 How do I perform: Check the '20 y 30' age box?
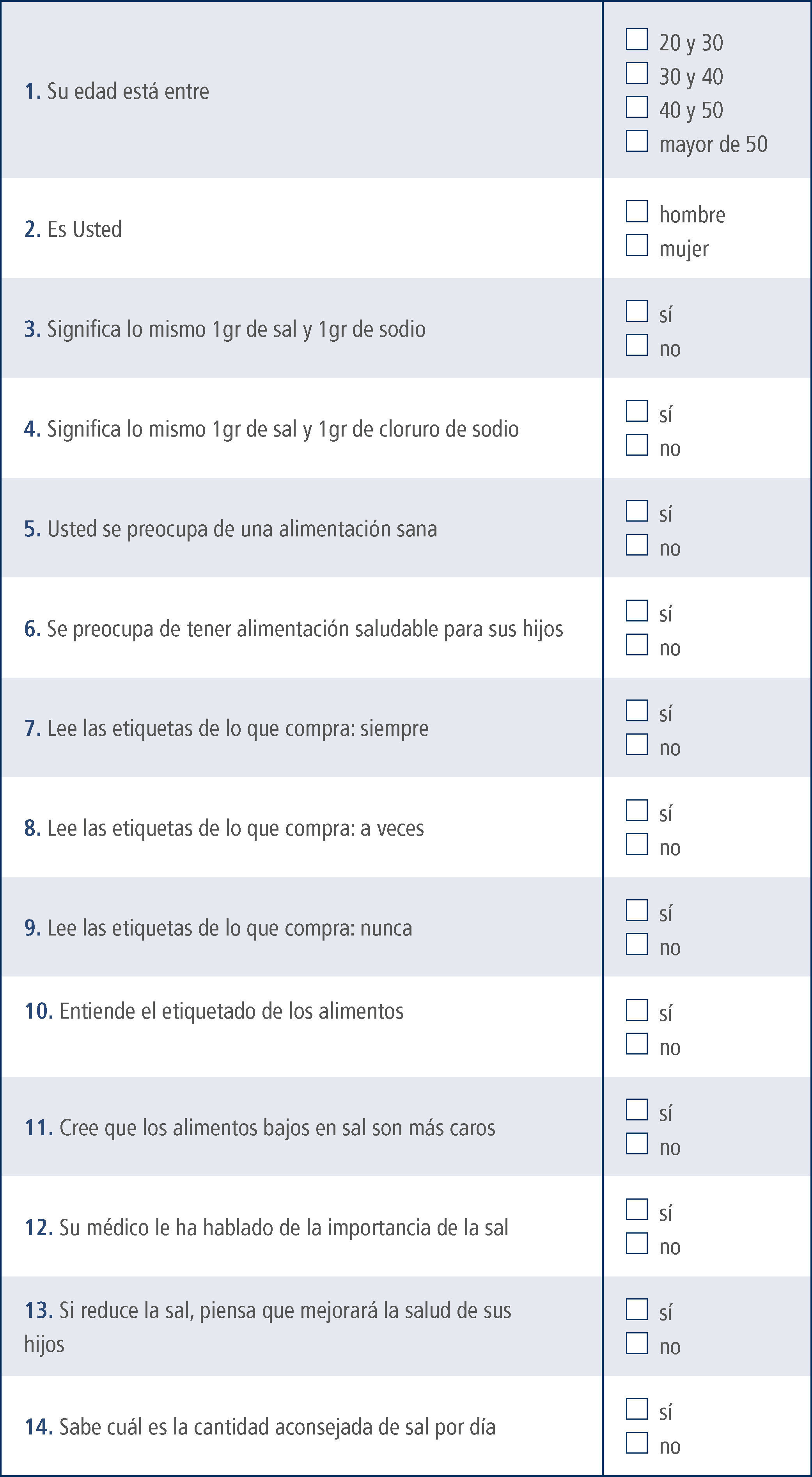pos(636,39)
